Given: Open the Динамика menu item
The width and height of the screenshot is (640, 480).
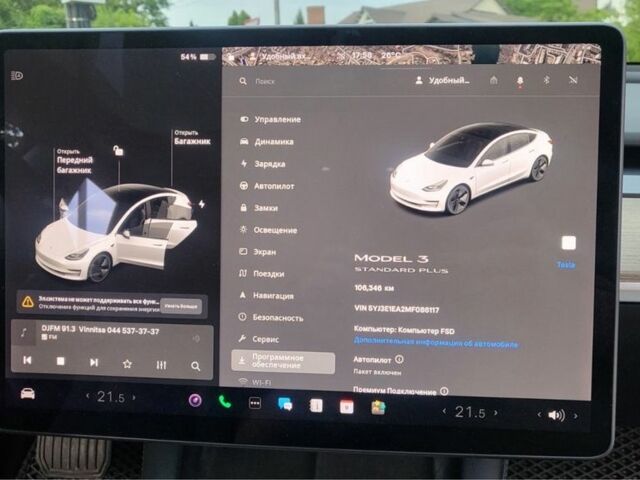Looking at the screenshot, I should pyautogui.click(x=267, y=142).
